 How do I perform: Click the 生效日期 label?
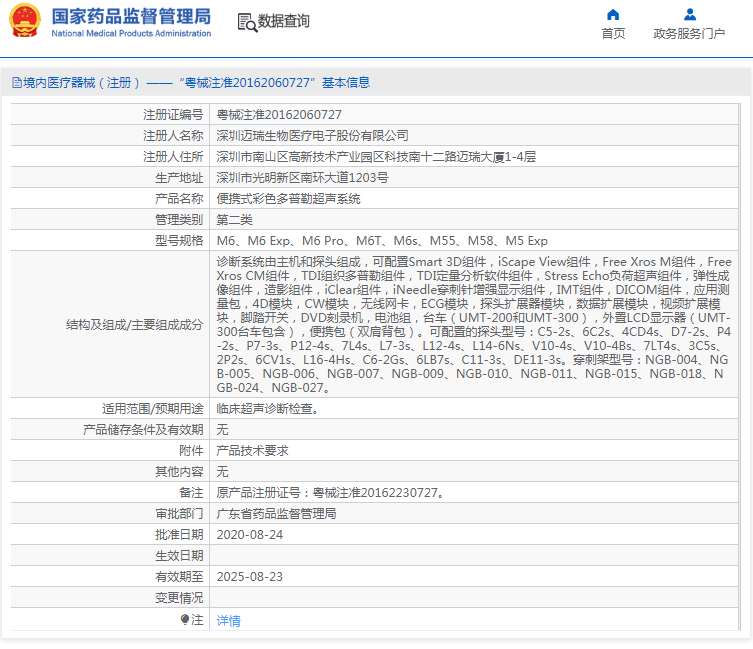[179, 556]
